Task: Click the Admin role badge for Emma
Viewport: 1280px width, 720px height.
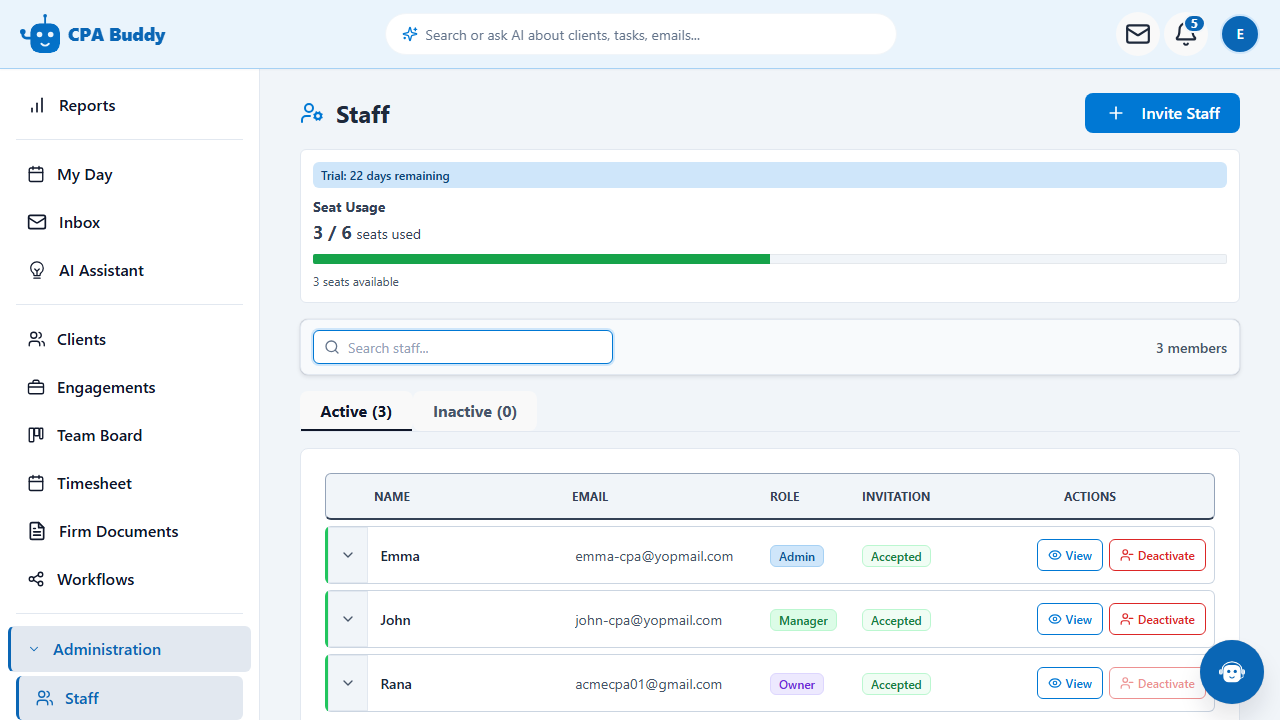Action: click(x=797, y=556)
